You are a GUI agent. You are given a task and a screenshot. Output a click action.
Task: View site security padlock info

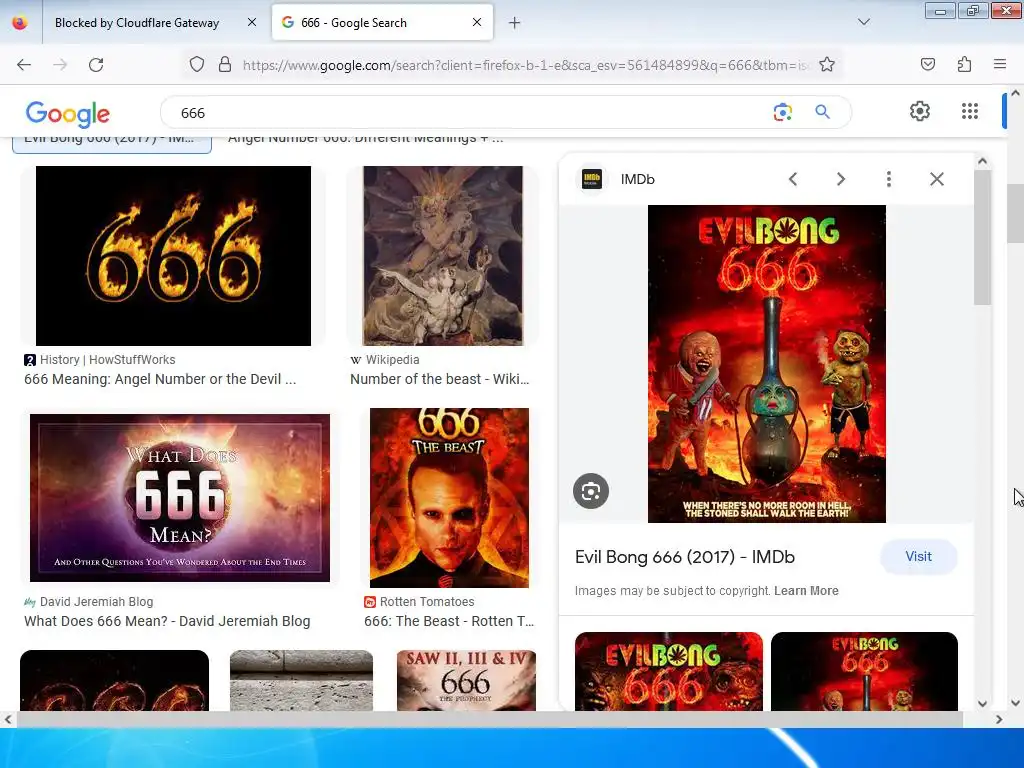click(225, 65)
